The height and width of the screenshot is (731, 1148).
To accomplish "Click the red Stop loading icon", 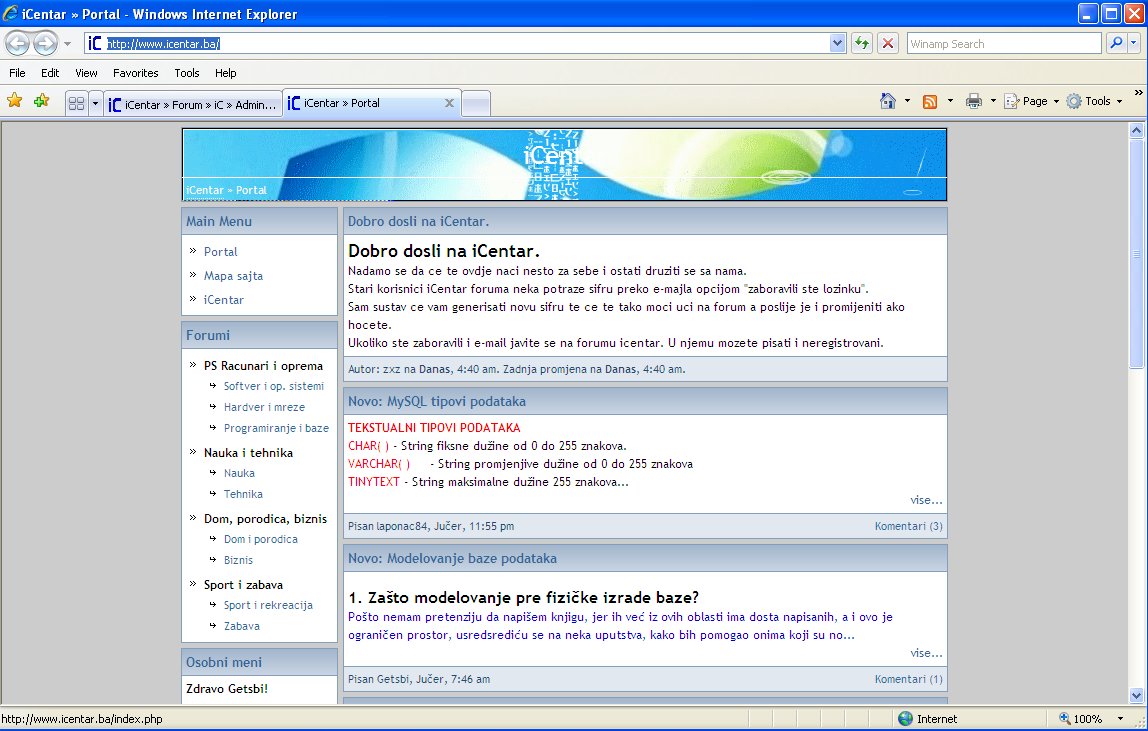I will tap(887, 43).
